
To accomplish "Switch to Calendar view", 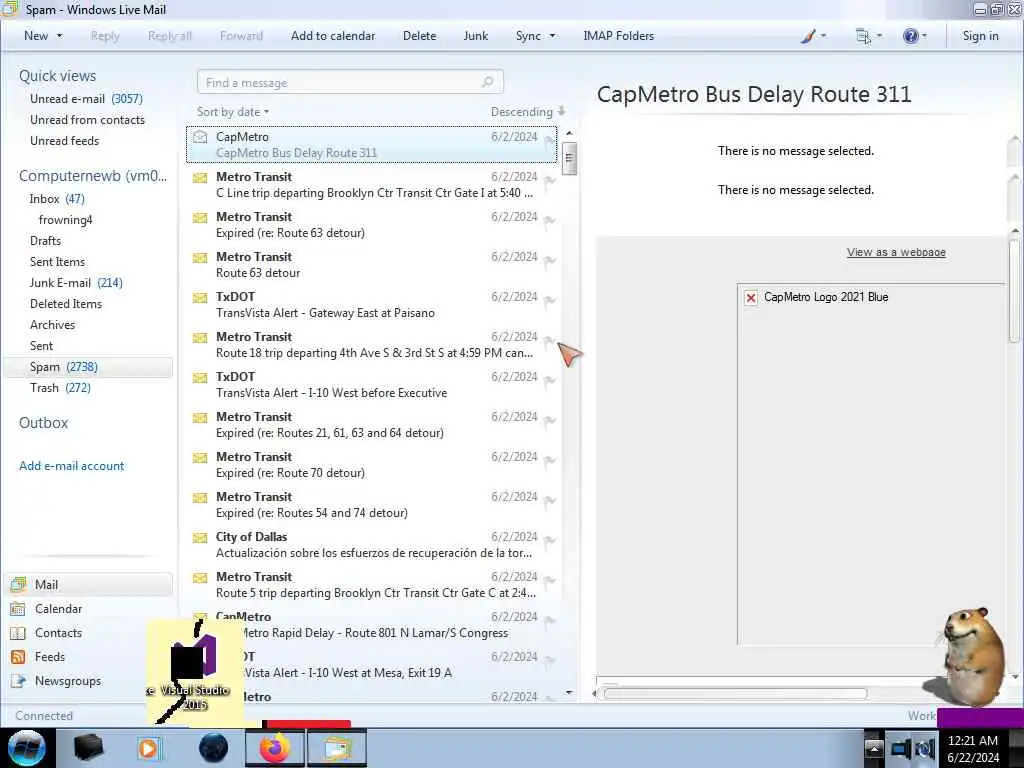I will (x=58, y=609).
